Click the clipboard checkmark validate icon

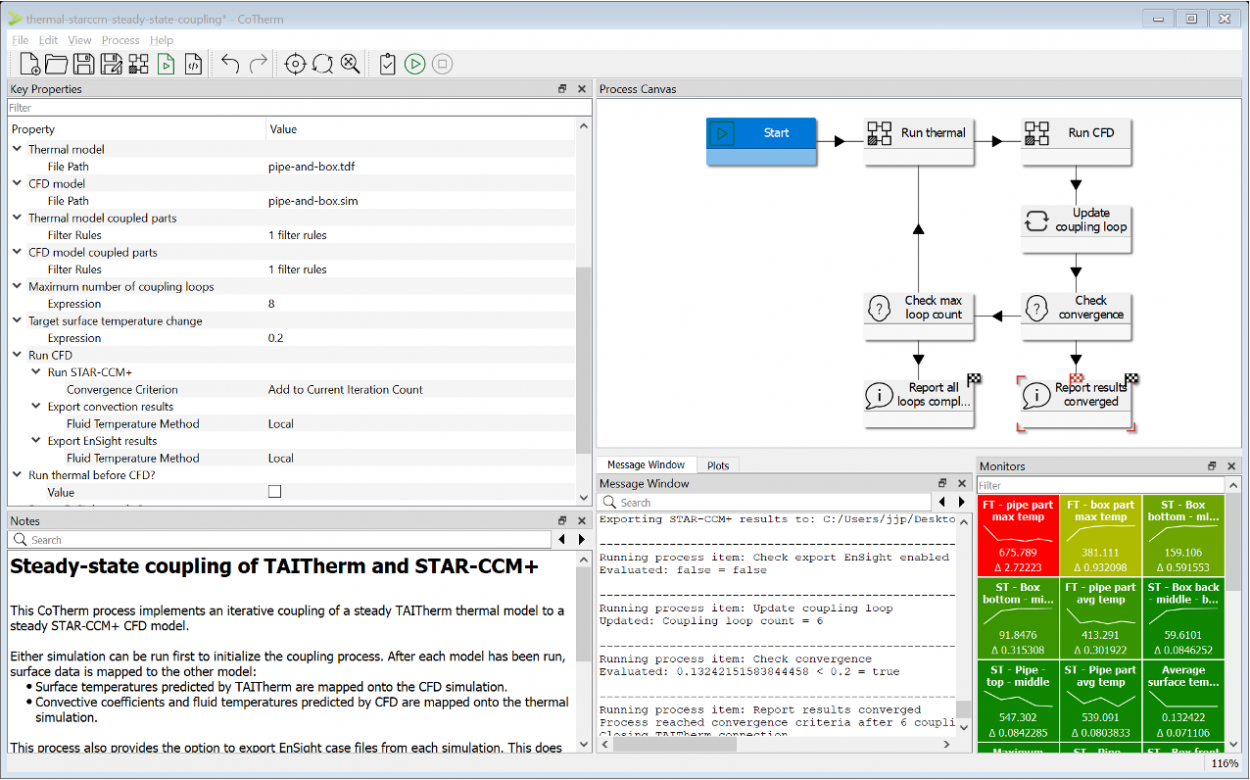click(x=388, y=64)
